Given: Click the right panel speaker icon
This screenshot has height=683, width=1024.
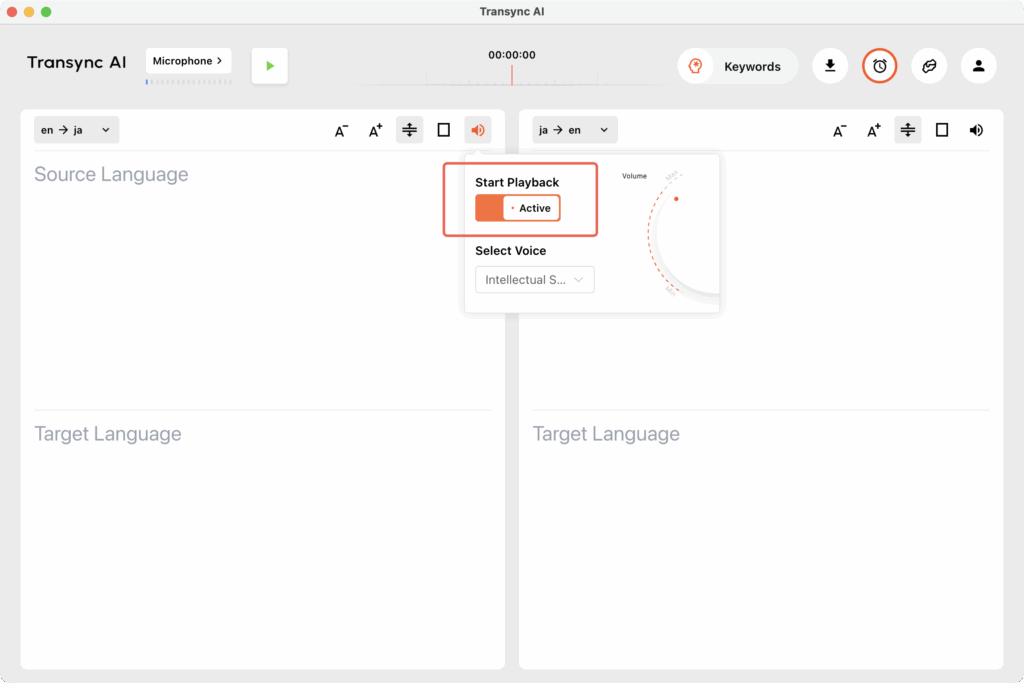Looking at the screenshot, I should tap(975, 130).
